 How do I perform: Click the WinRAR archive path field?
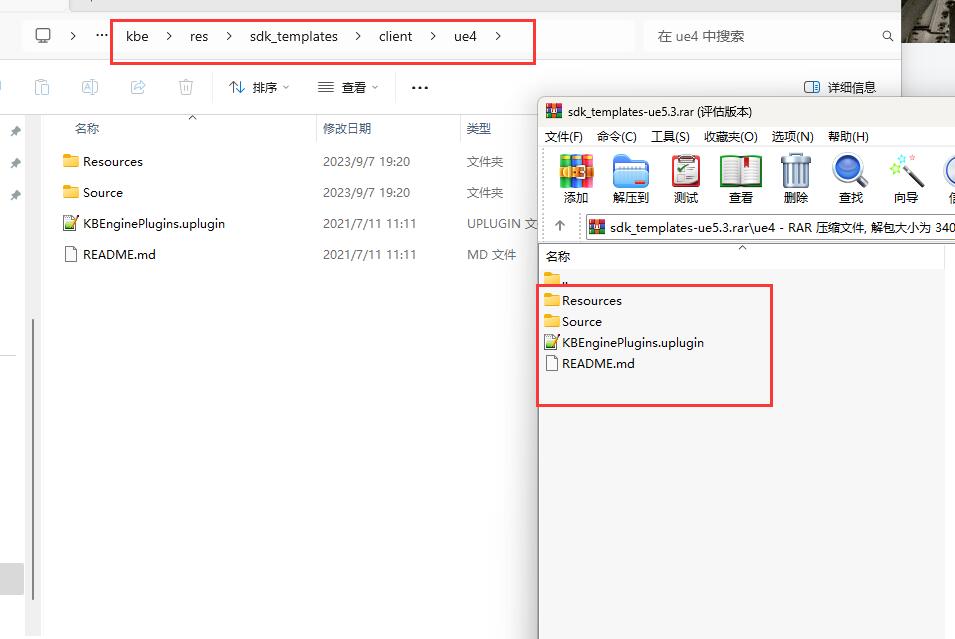770,227
